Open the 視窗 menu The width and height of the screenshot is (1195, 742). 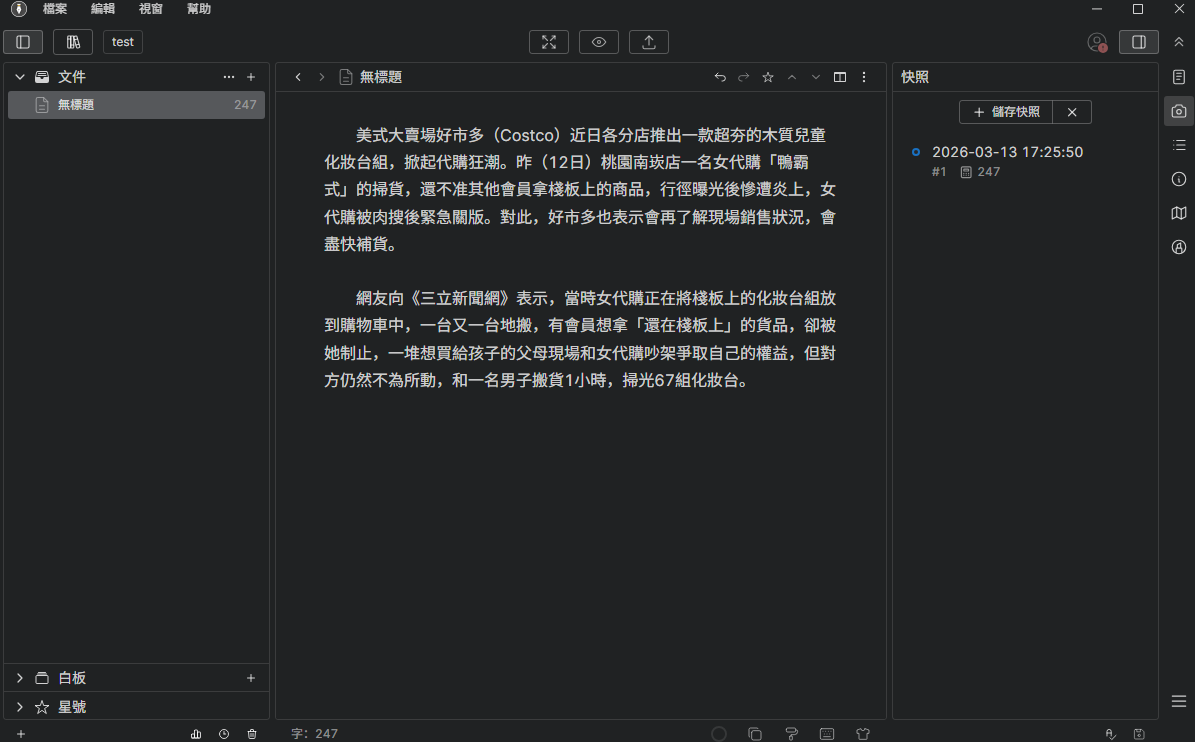coord(151,9)
